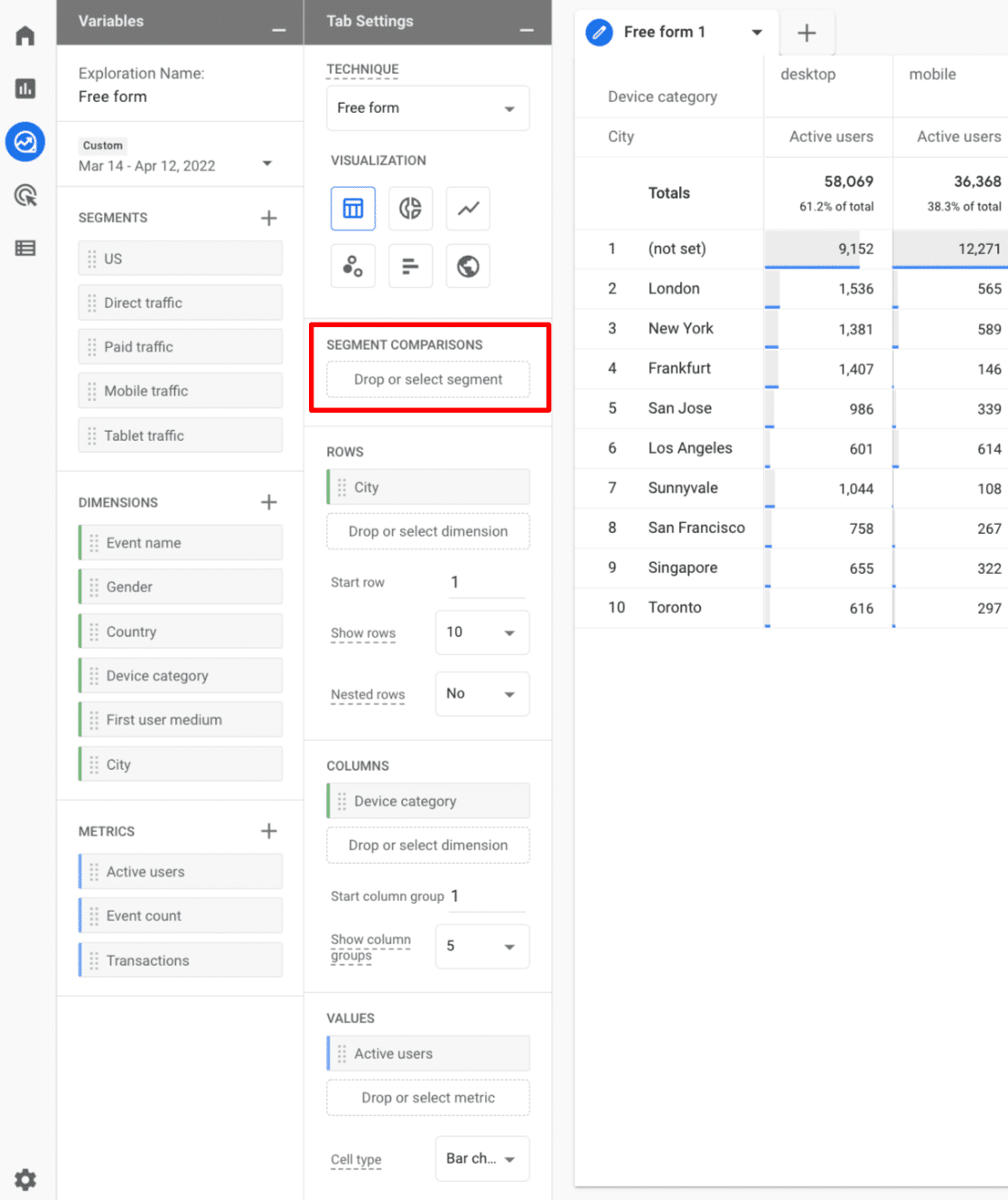Select the donut chart visualization icon

point(410,209)
